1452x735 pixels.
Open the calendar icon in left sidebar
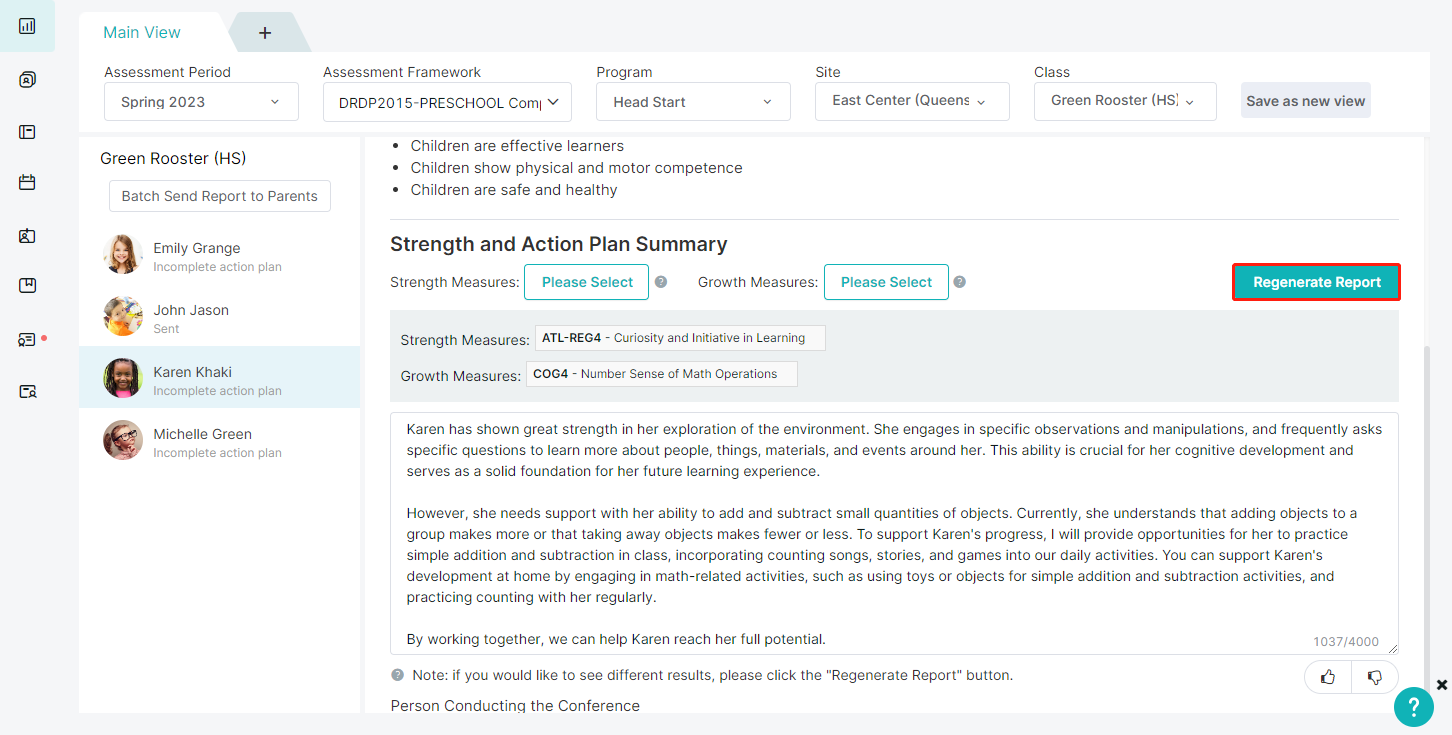coord(27,182)
